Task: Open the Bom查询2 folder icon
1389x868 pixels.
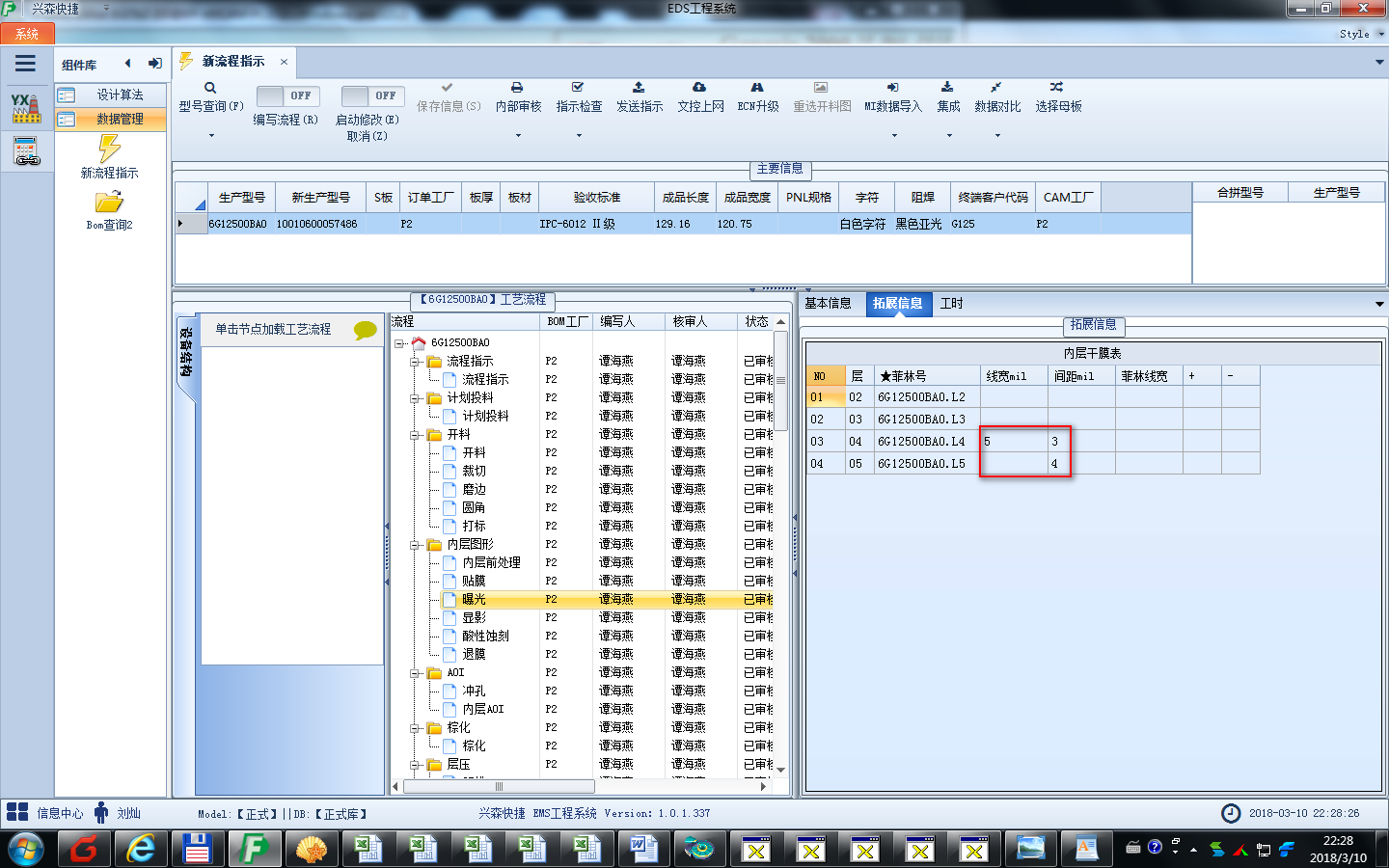Action: click(x=109, y=202)
